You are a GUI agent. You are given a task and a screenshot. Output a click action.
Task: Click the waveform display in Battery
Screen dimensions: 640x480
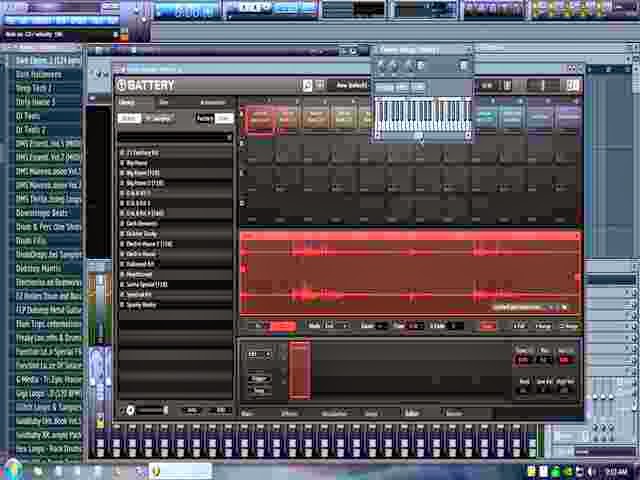[410, 273]
